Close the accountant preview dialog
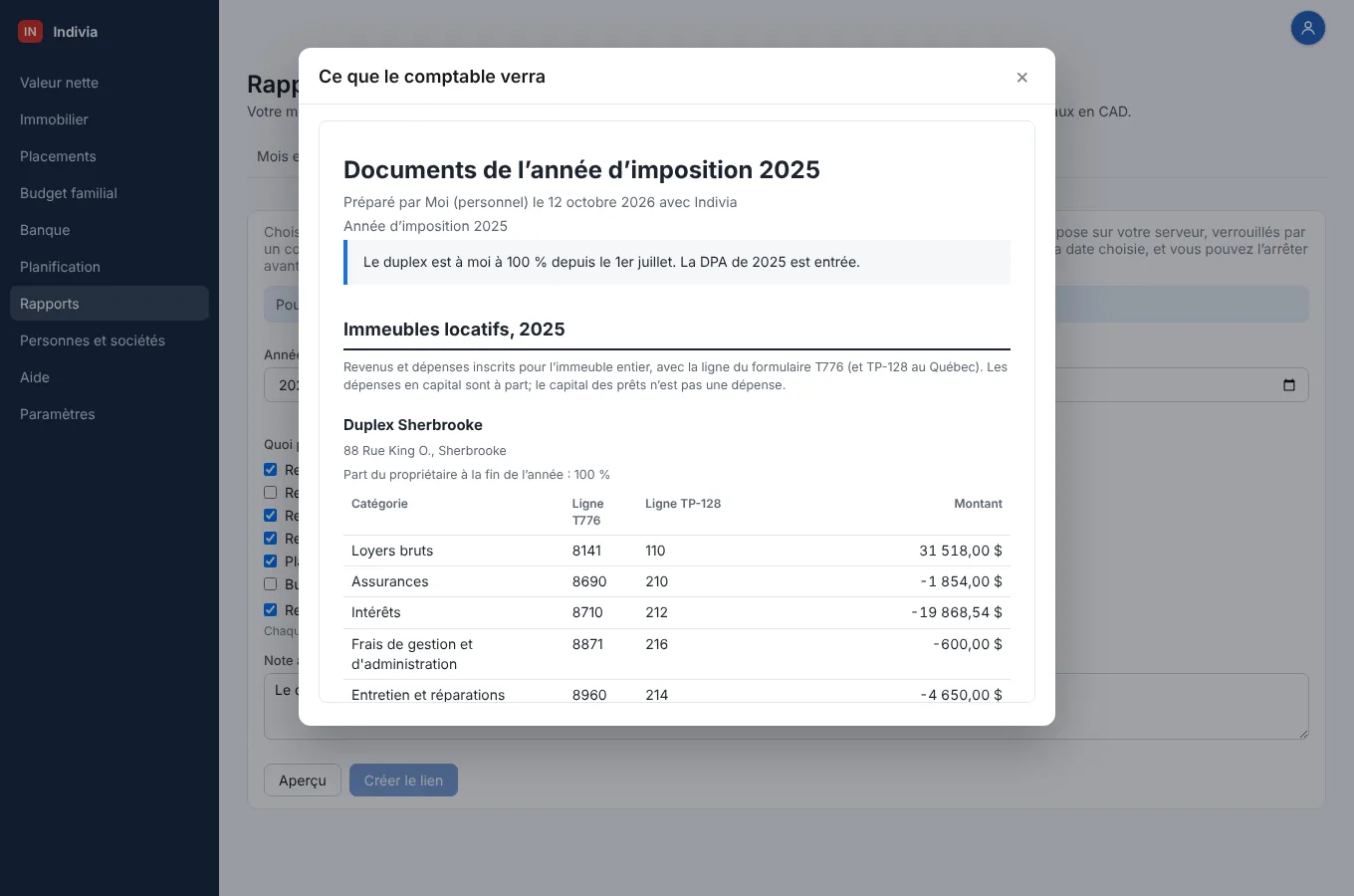 [1021, 78]
